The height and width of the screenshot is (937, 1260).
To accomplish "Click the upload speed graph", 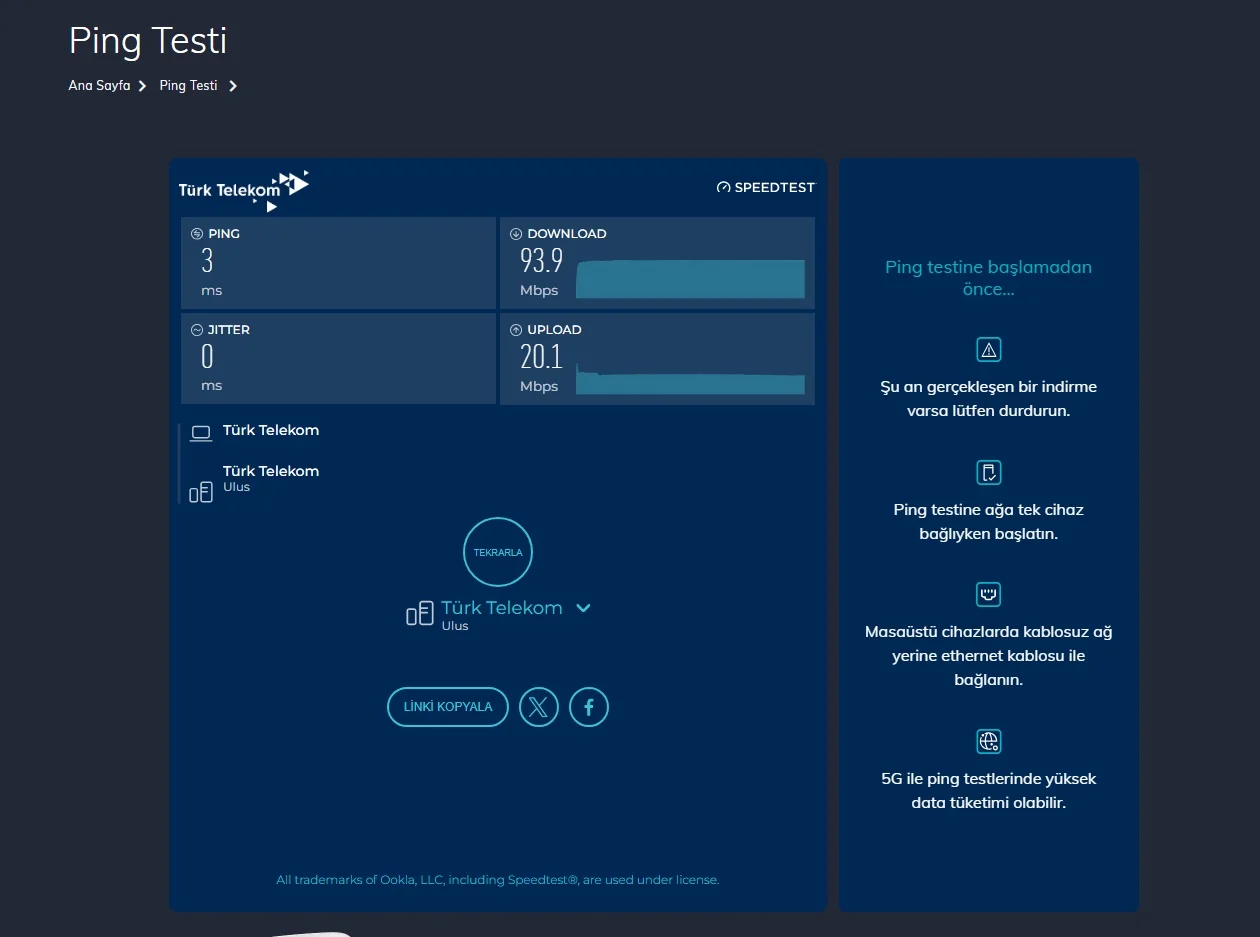I will 691,382.
